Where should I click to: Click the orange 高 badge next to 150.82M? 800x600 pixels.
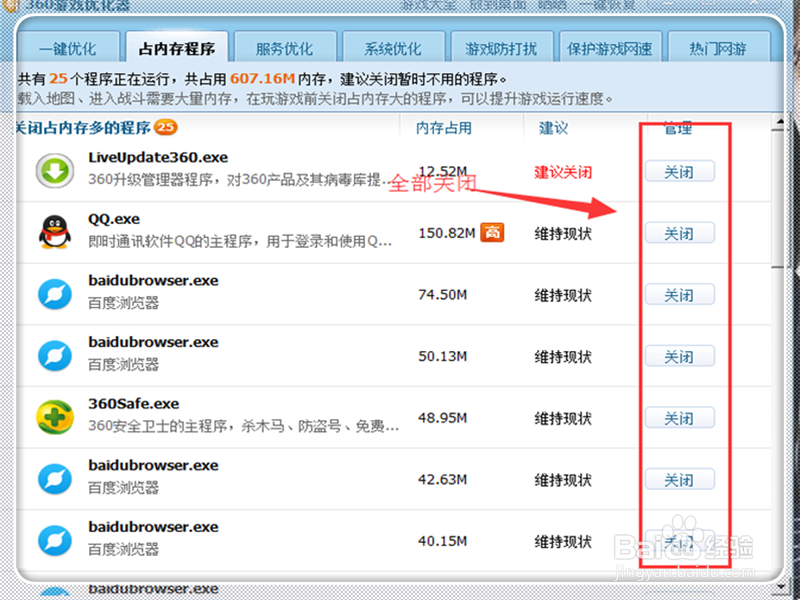click(x=492, y=233)
